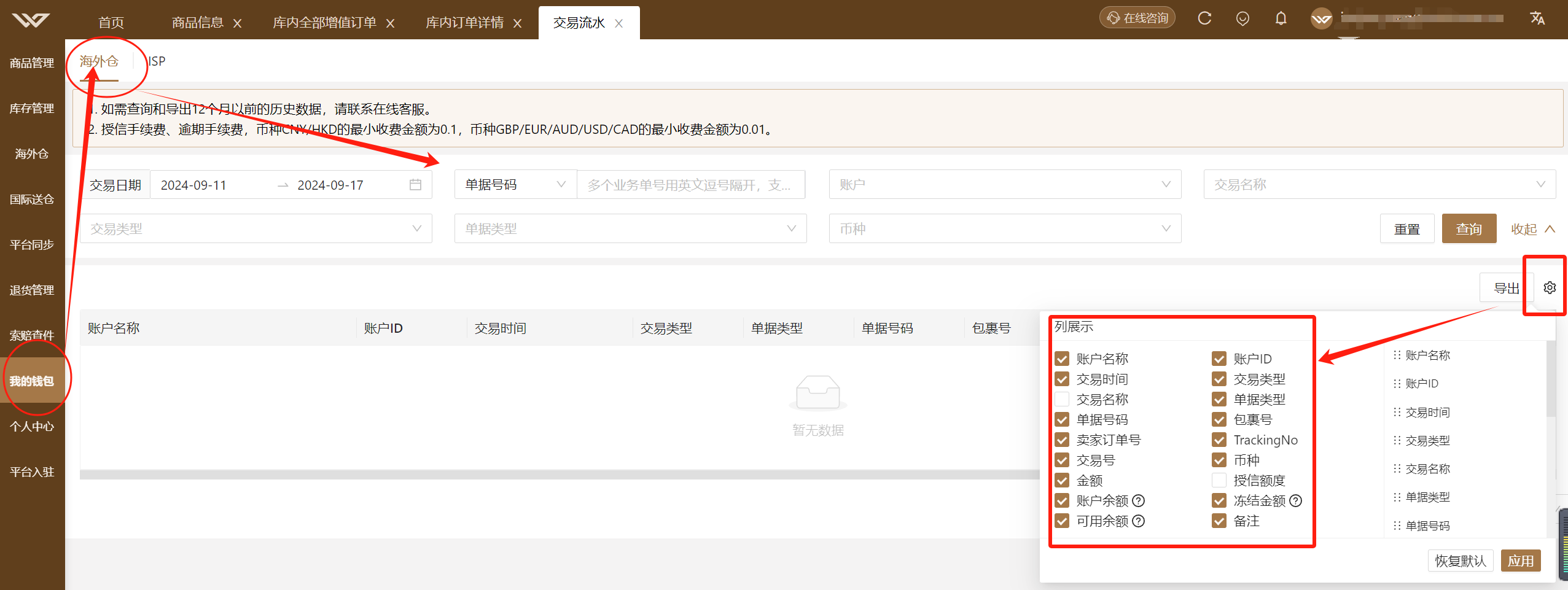Select the ISP sub-tab
This screenshot has height=590, width=1568.
tap(157, 61)
